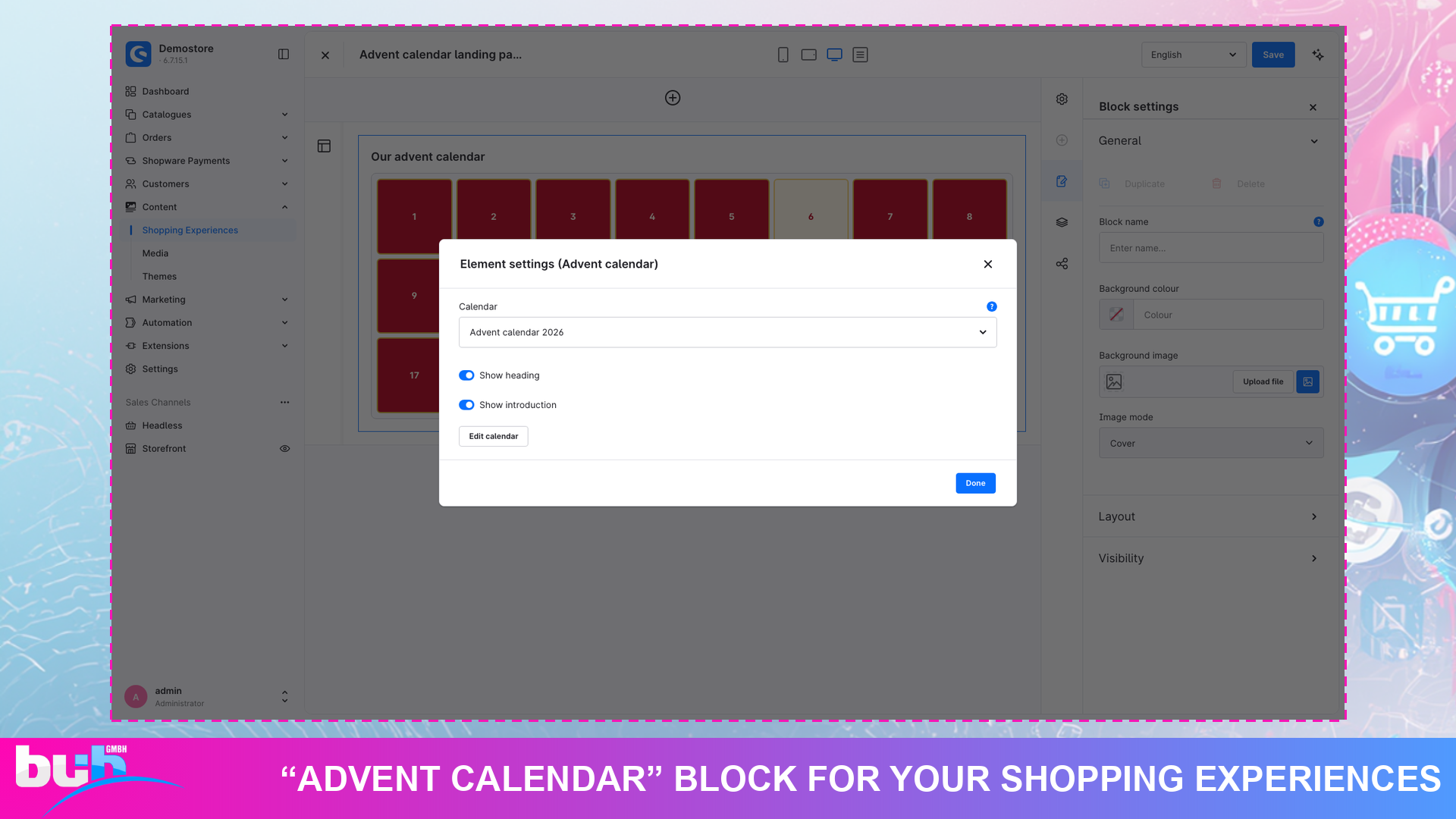This screenshot has width=1456, height=819.
Task: Open Dashboard in sidebar
Action: tap(208, 92)
